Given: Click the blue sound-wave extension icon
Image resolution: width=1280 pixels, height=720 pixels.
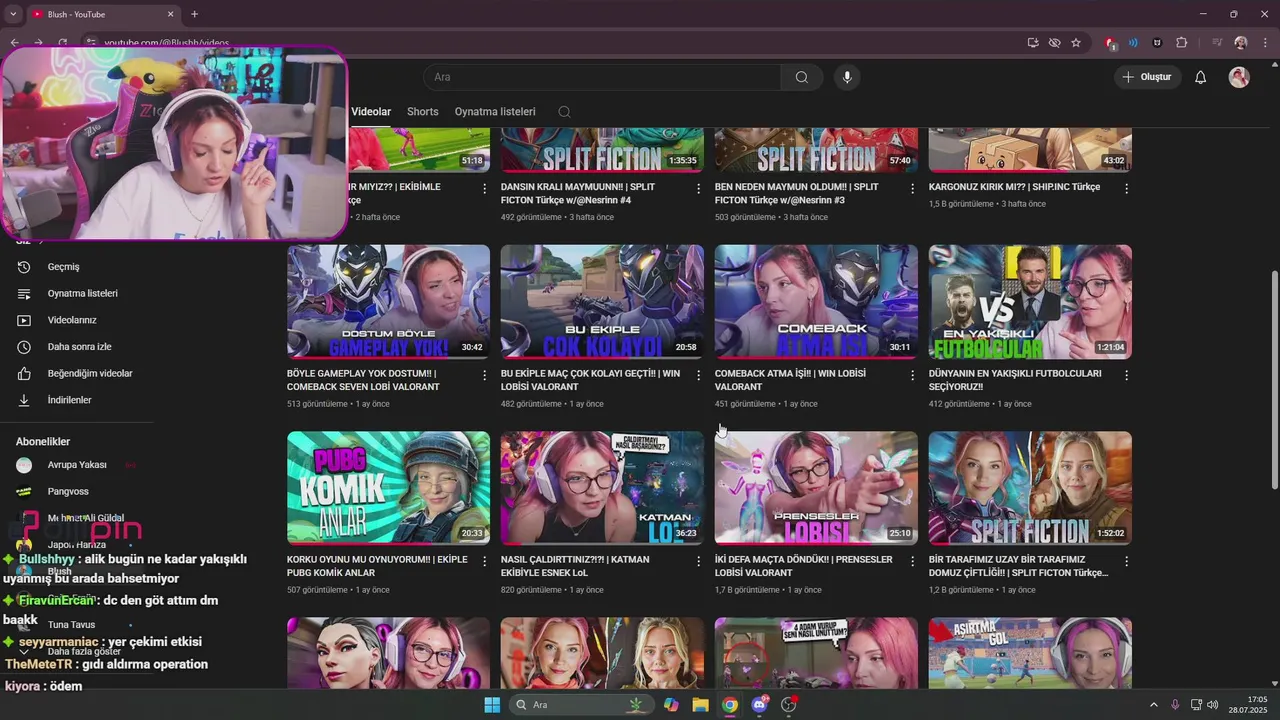Looking at the screenshot, I should [1134, 43].
